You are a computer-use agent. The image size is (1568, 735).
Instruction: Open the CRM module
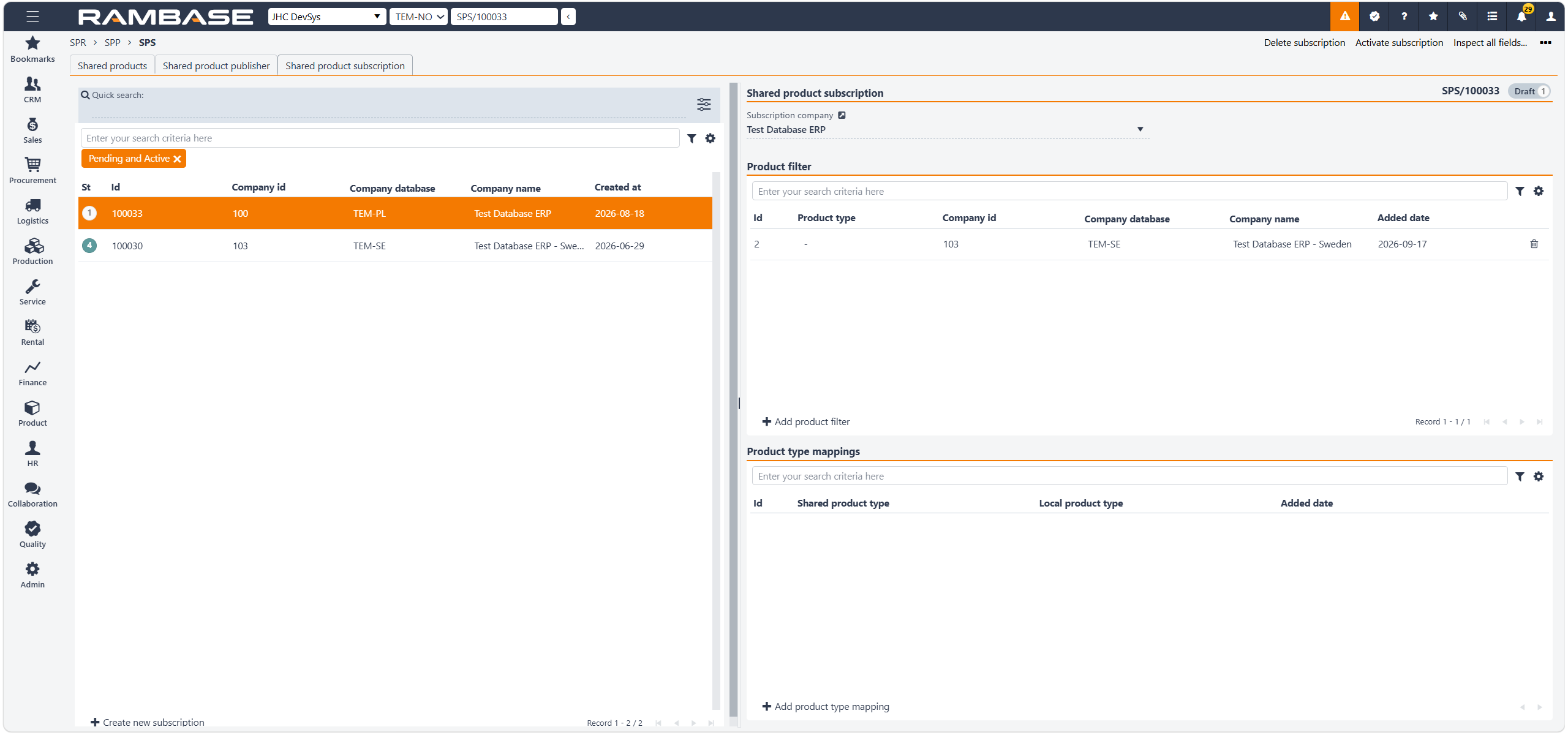pyautogui.click(x=32, y=90)
